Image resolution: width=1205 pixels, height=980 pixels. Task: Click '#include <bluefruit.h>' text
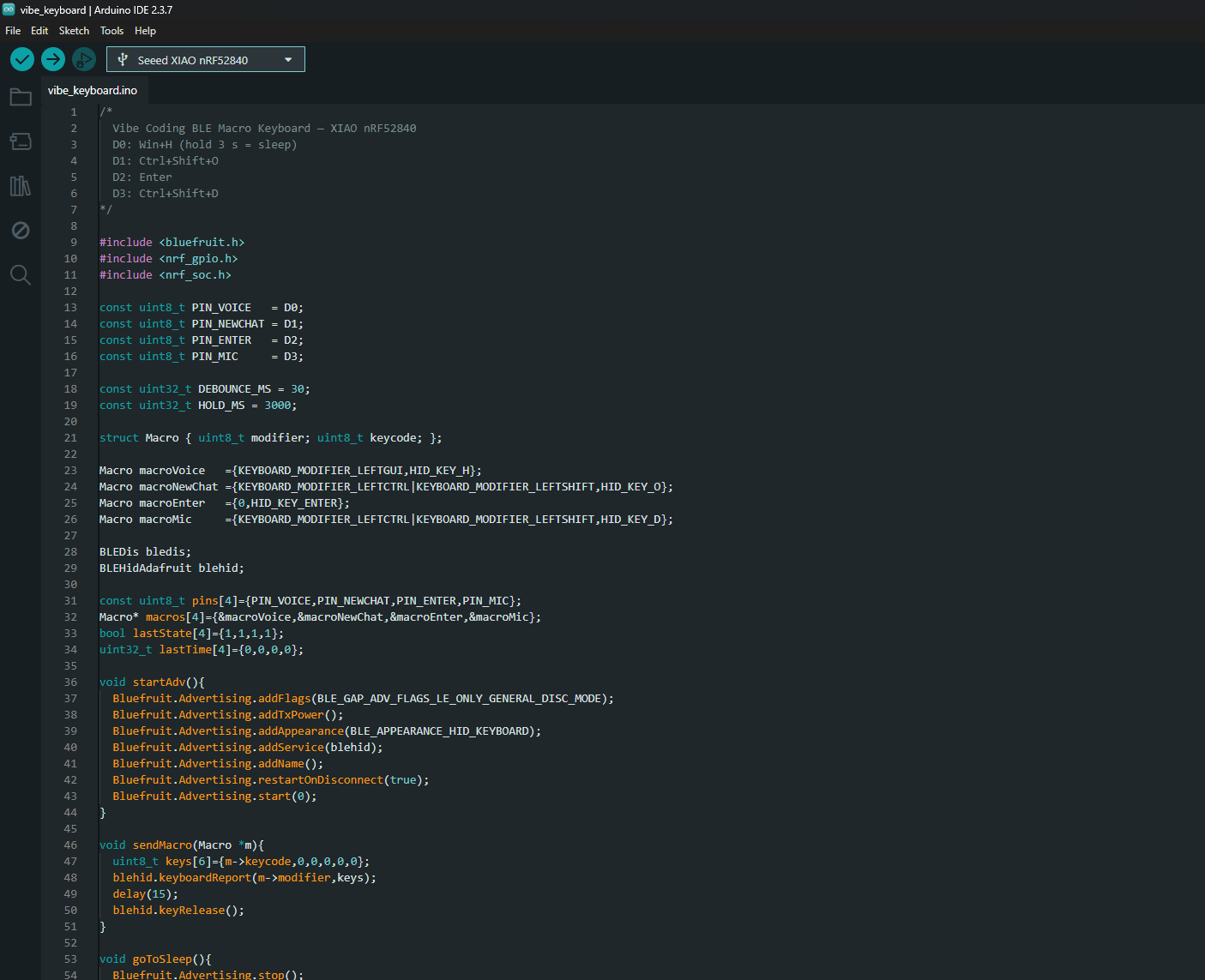(x=172, y=243)
